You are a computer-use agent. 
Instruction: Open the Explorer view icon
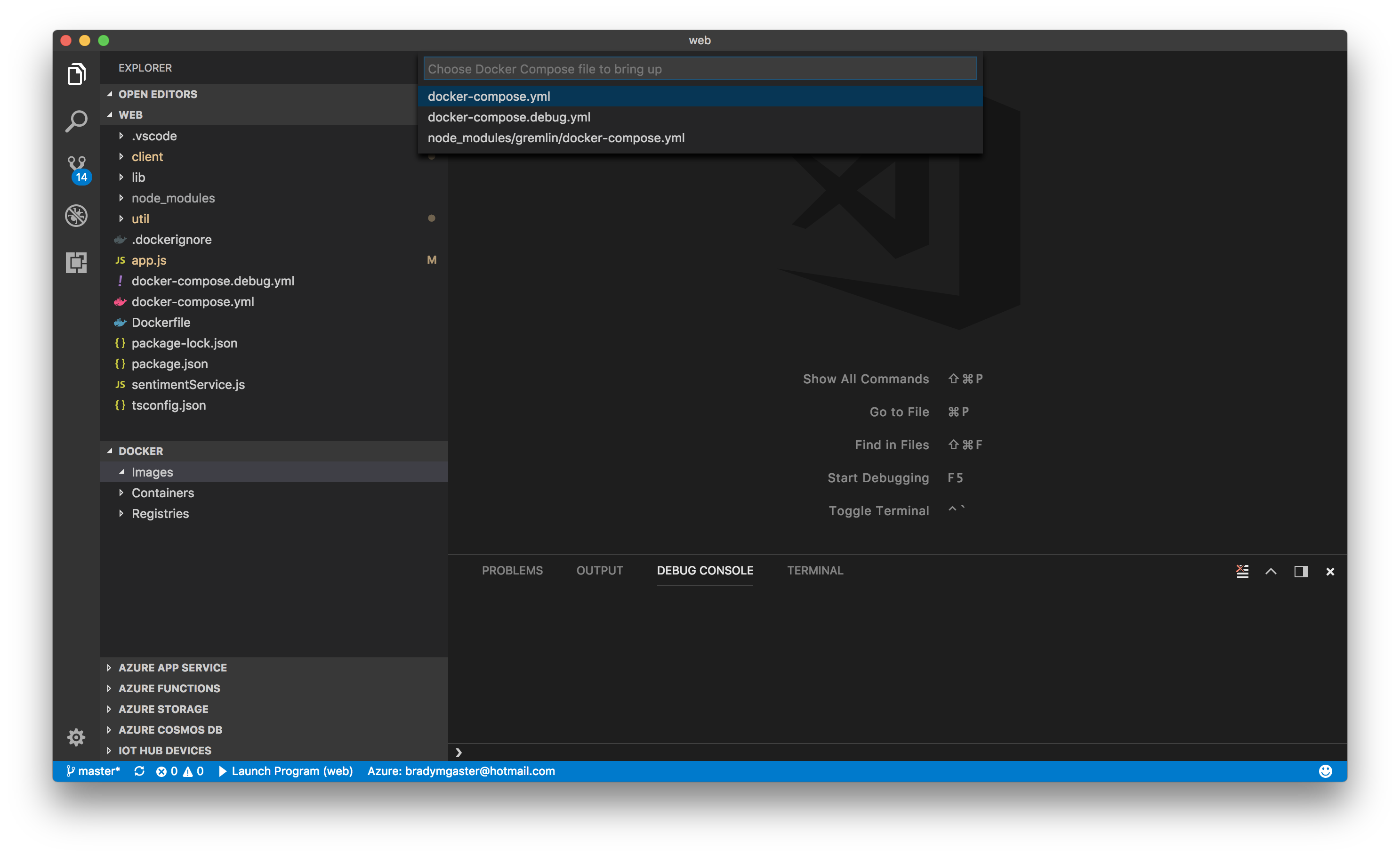point(76,74)
